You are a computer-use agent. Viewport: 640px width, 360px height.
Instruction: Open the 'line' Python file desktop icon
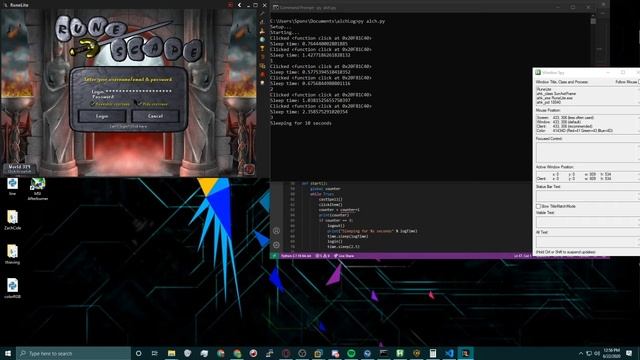tap(12, 187)
